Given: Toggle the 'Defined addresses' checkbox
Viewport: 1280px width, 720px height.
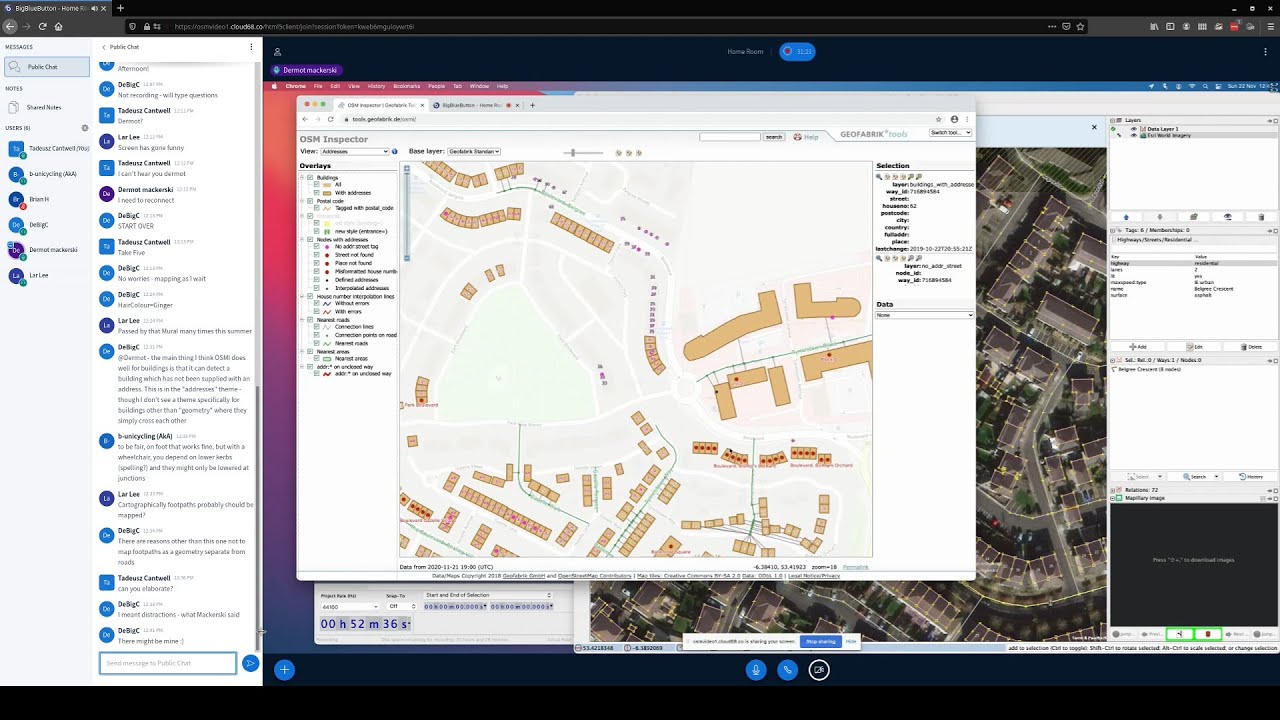Looking at the screenshot, I should click(318, 280).
